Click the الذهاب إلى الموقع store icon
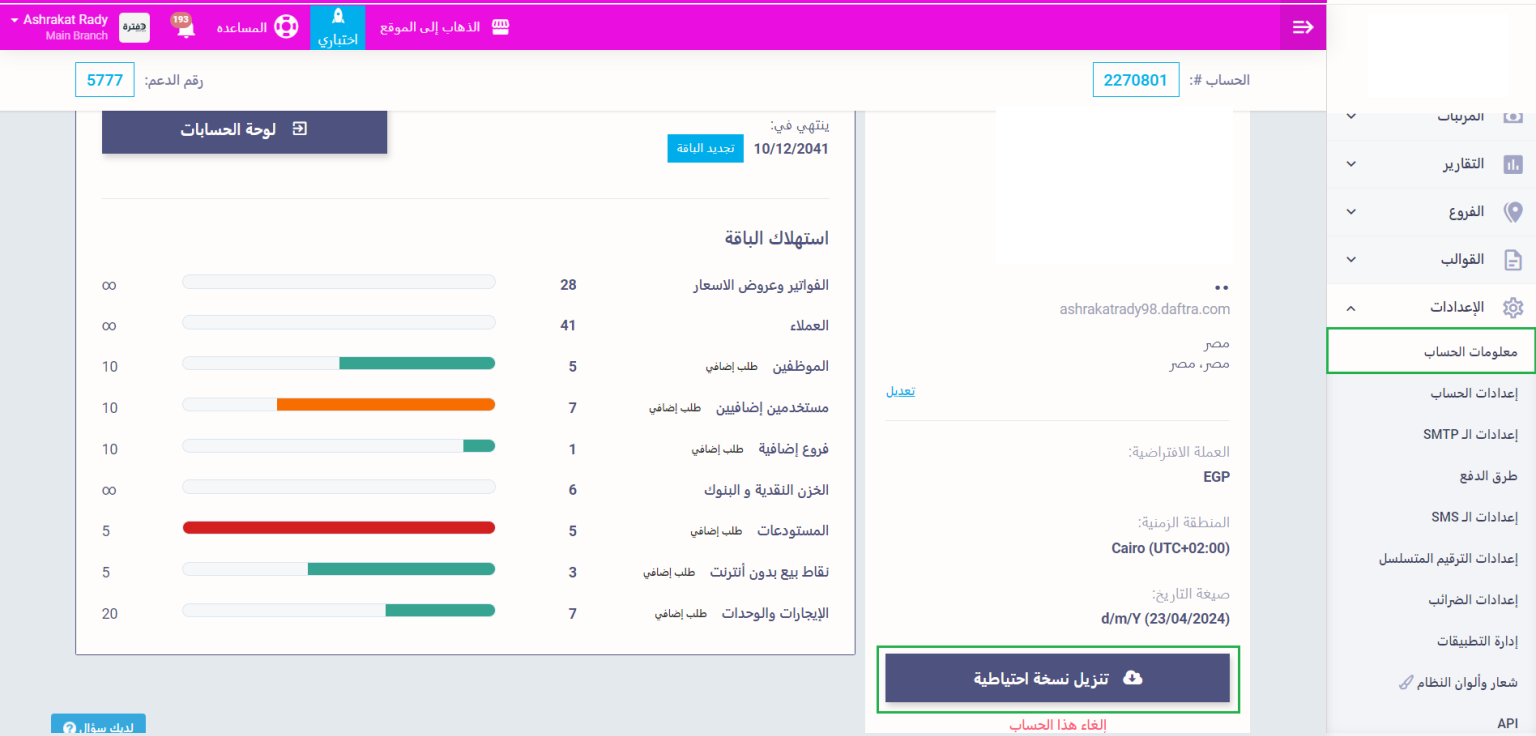 500,27
